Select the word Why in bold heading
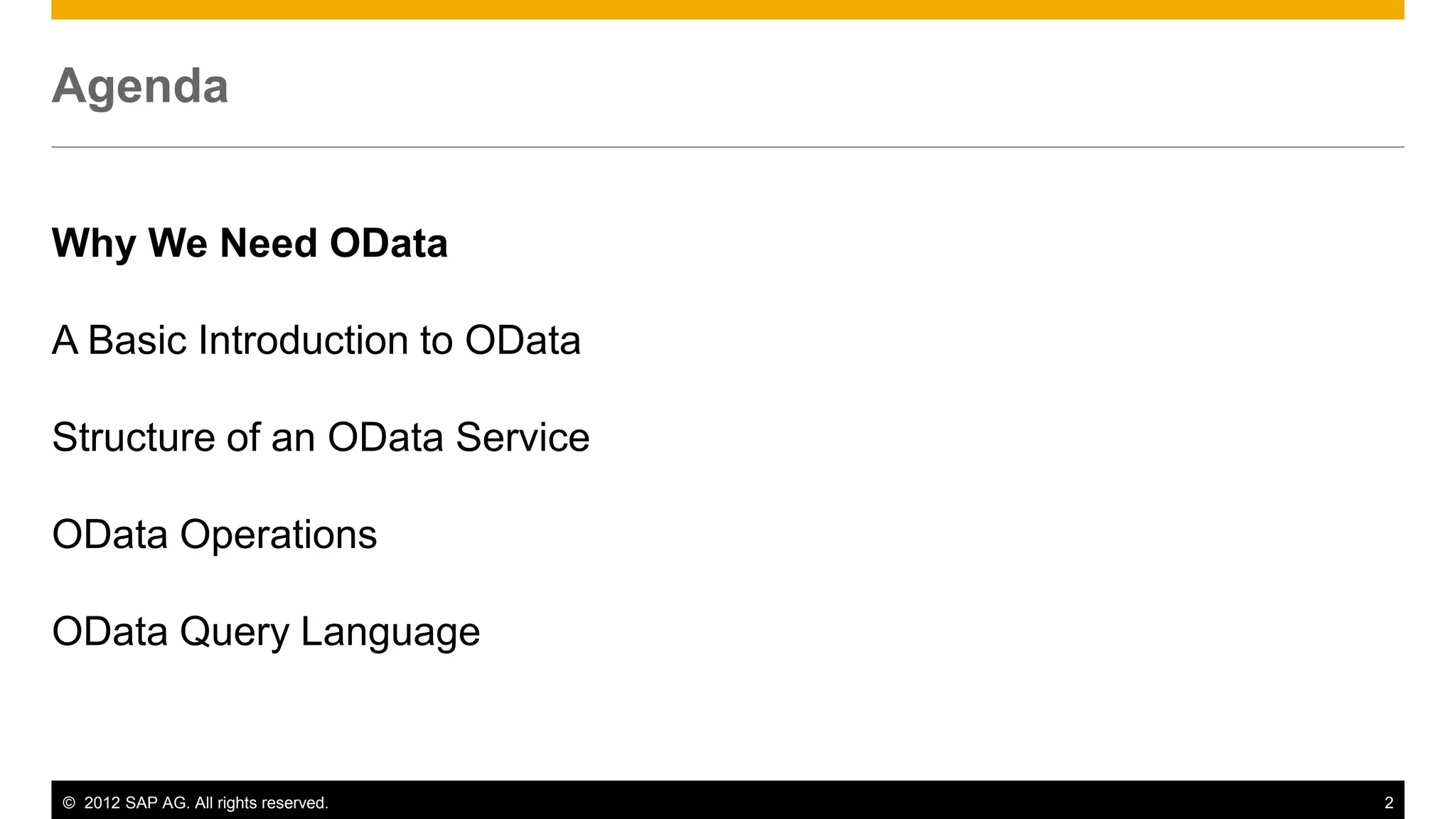Viewport: 1456px width, 819px height. [94, 245]
